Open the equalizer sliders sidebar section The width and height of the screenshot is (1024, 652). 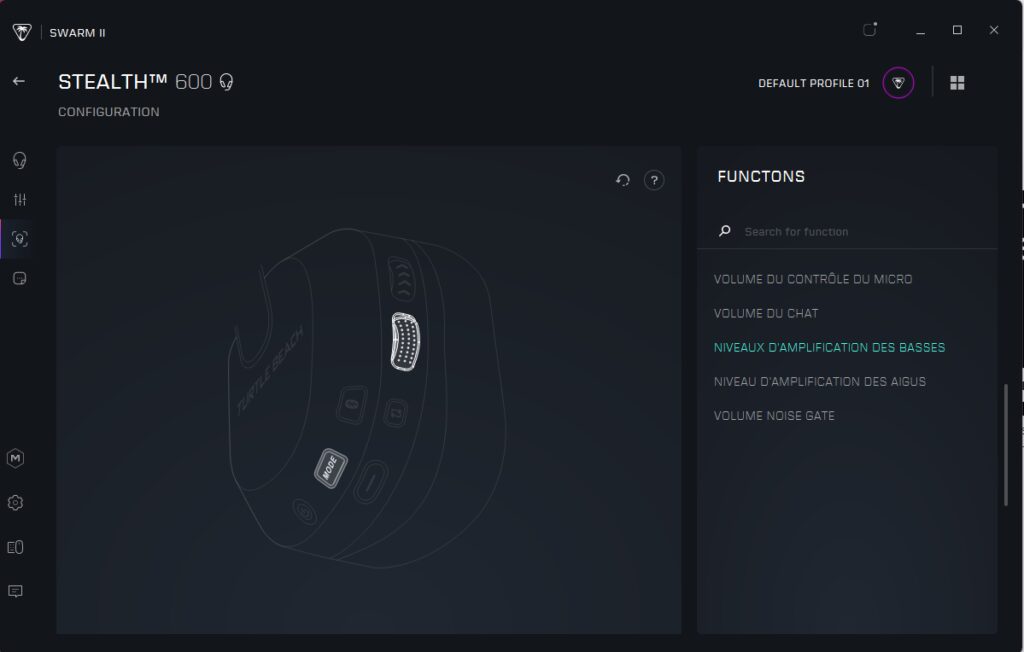tap(19, 200)
